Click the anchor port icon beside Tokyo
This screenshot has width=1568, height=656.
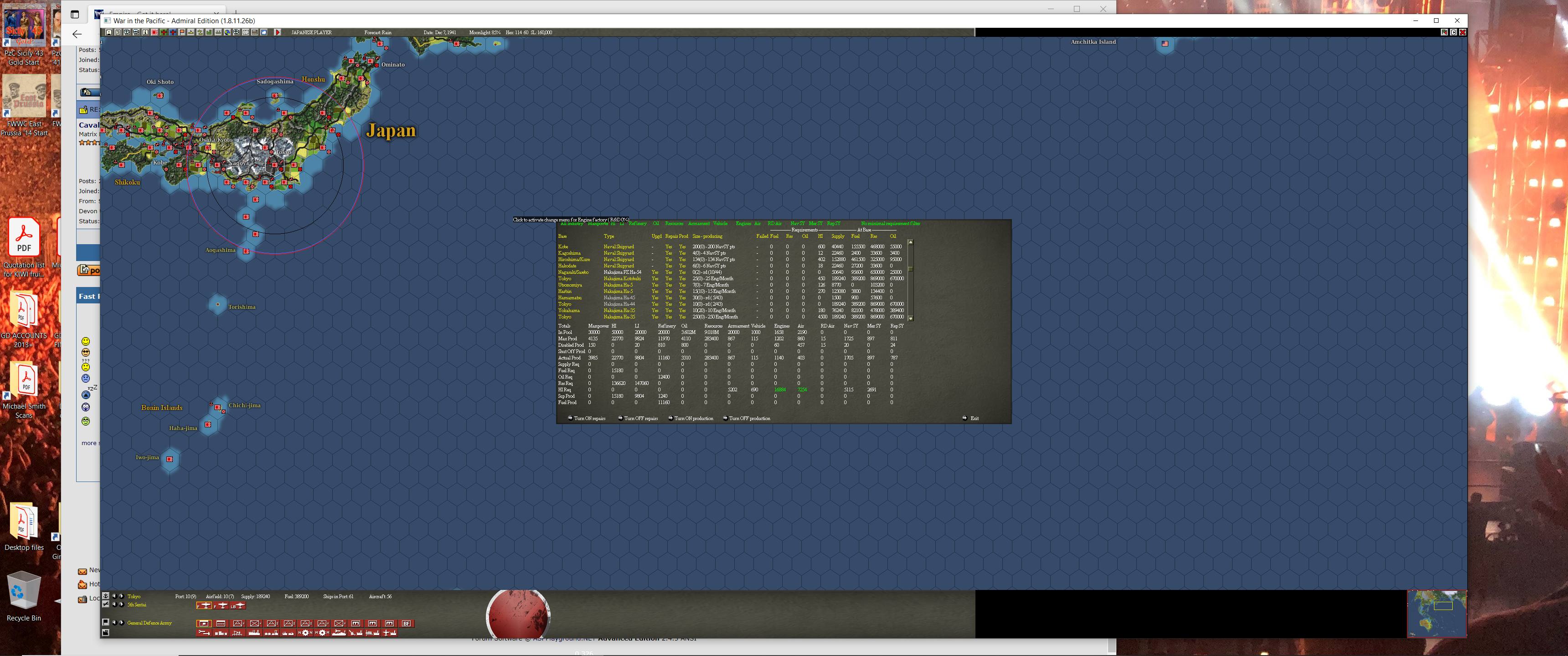(106, 596)
